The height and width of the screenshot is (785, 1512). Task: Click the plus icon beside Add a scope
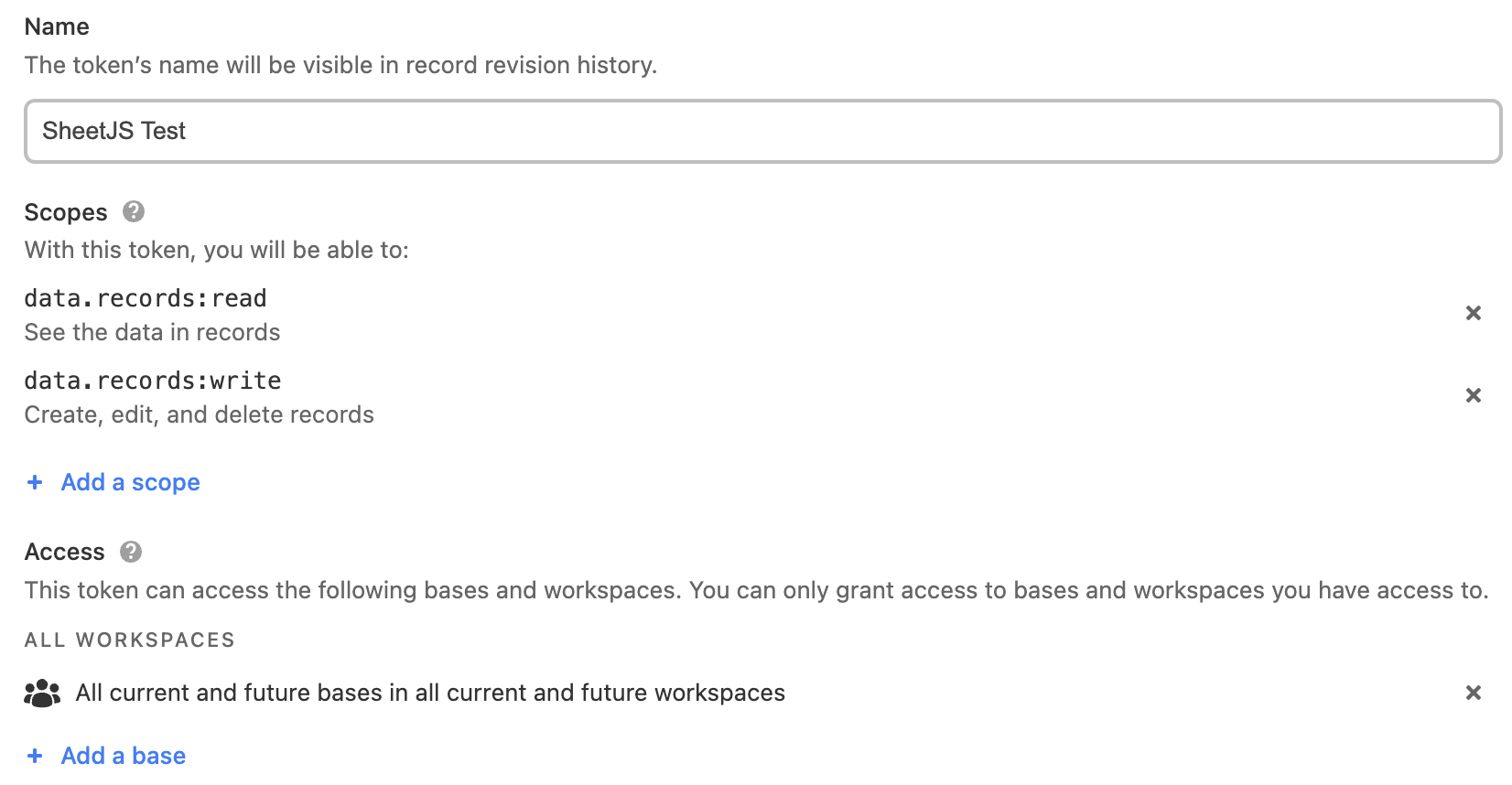point(35,482)
